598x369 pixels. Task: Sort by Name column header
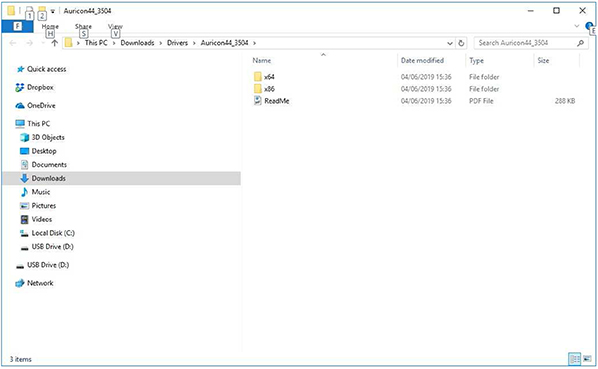pos(262,60)
